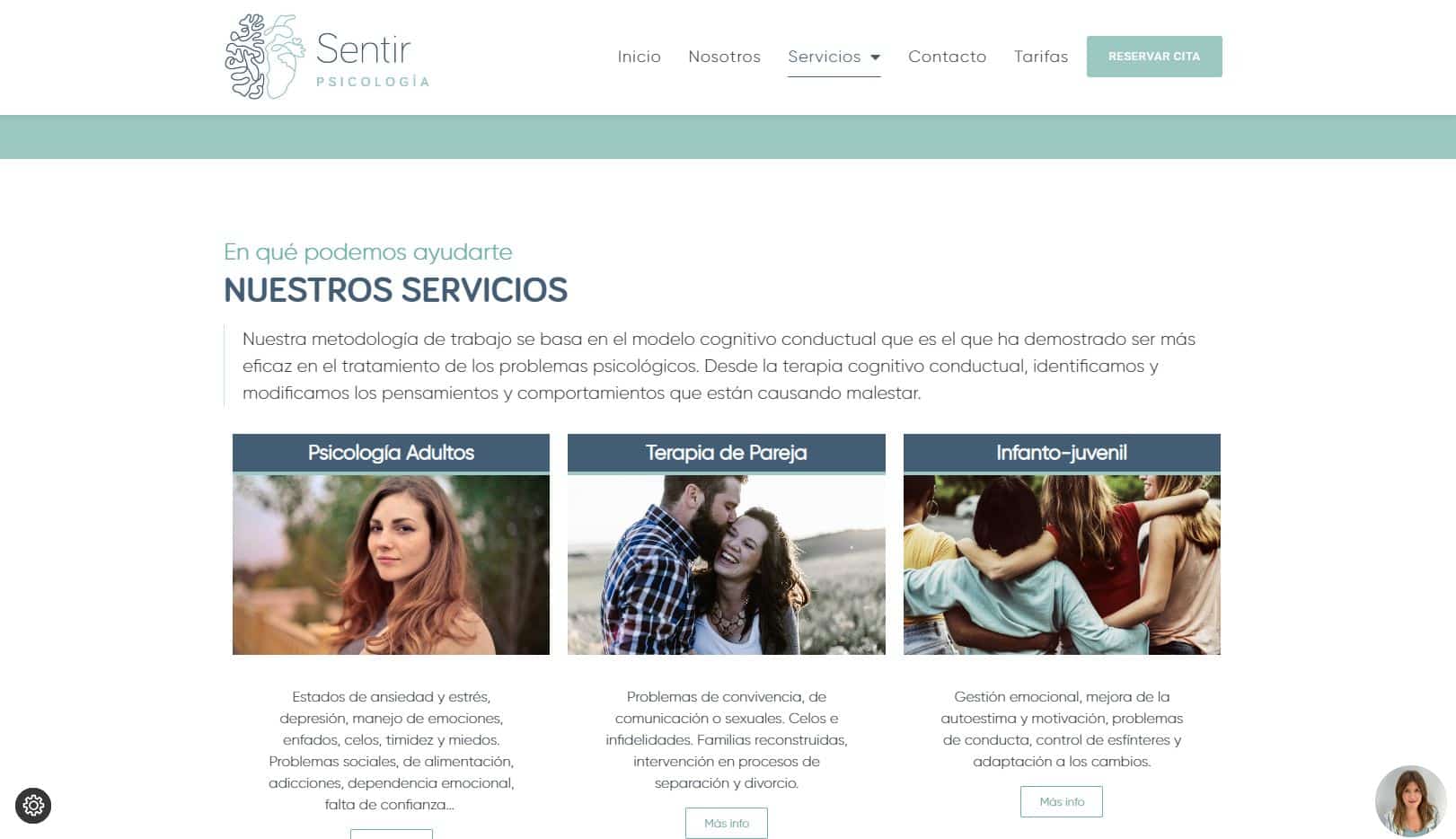This screenshot has height=839, width=1456.
Task: Open the group of friends hugging image
Action: (x=1062, y=565)
